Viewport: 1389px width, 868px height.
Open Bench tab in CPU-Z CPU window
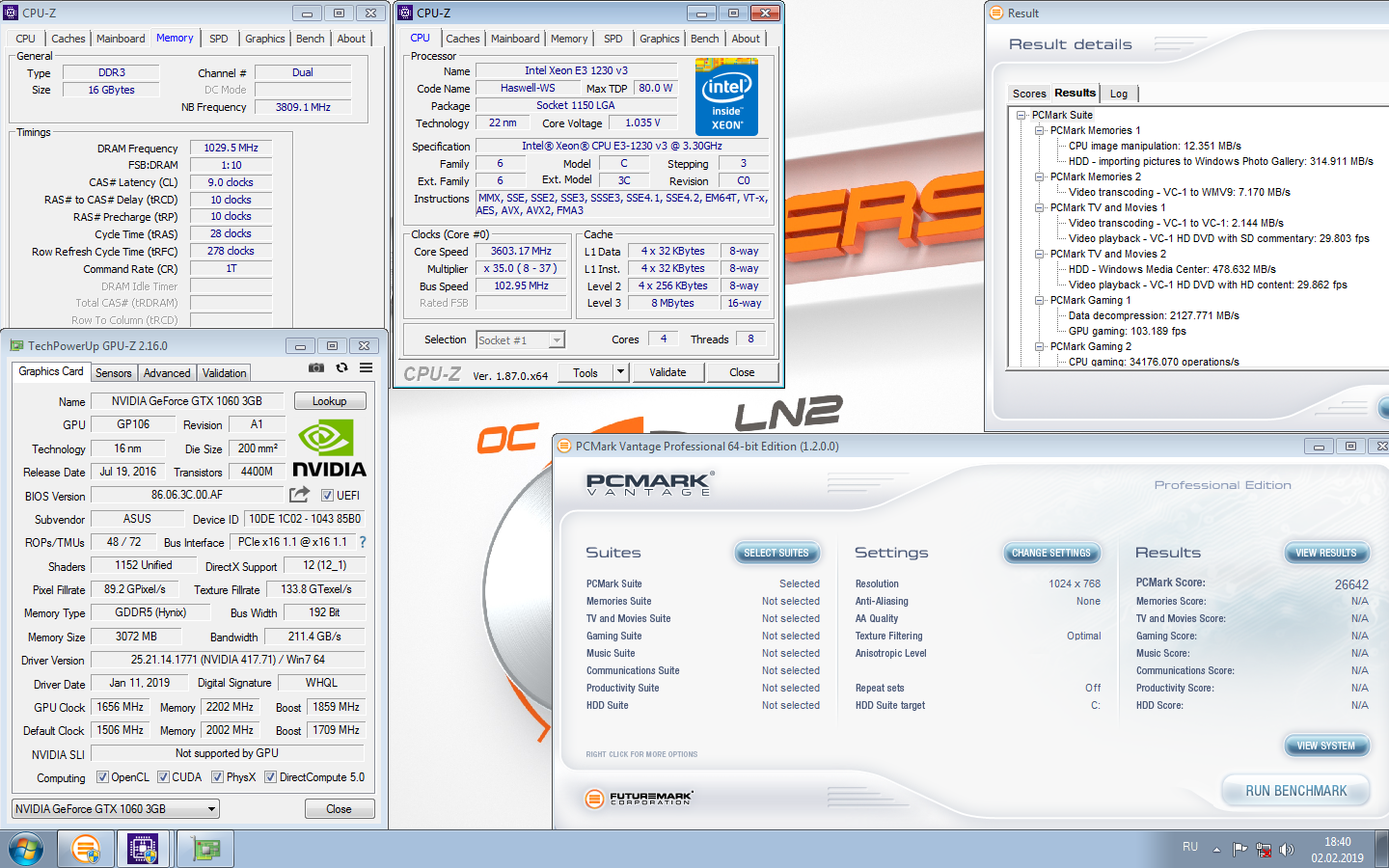pyautogui.click(x=705, y=39)
